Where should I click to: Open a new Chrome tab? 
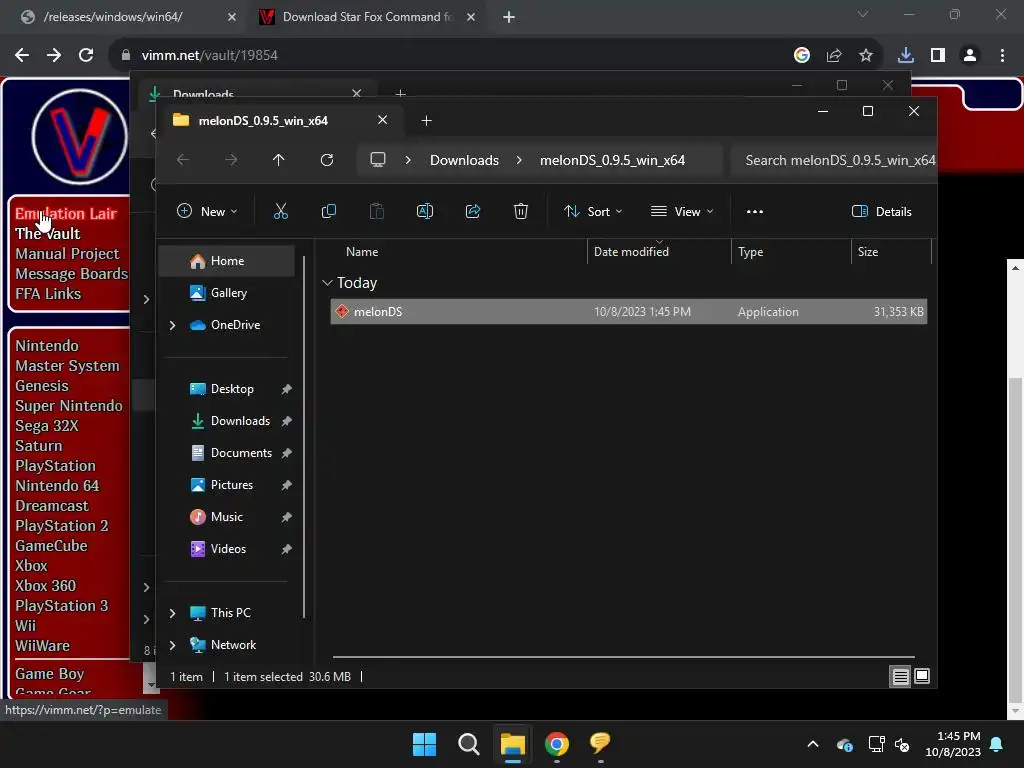click(509, 17)
